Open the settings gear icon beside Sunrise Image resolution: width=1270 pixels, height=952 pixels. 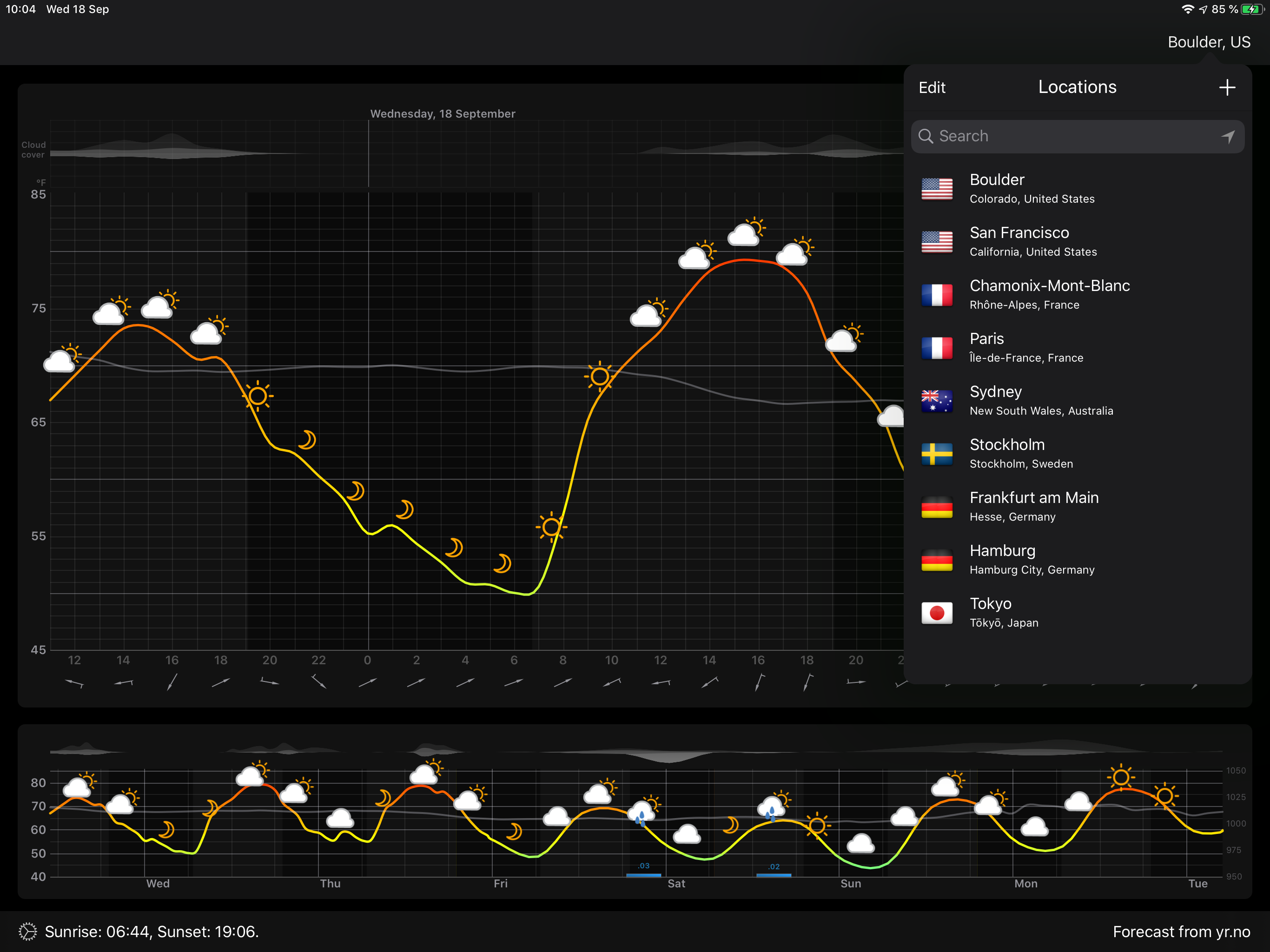tap(27, 932)
